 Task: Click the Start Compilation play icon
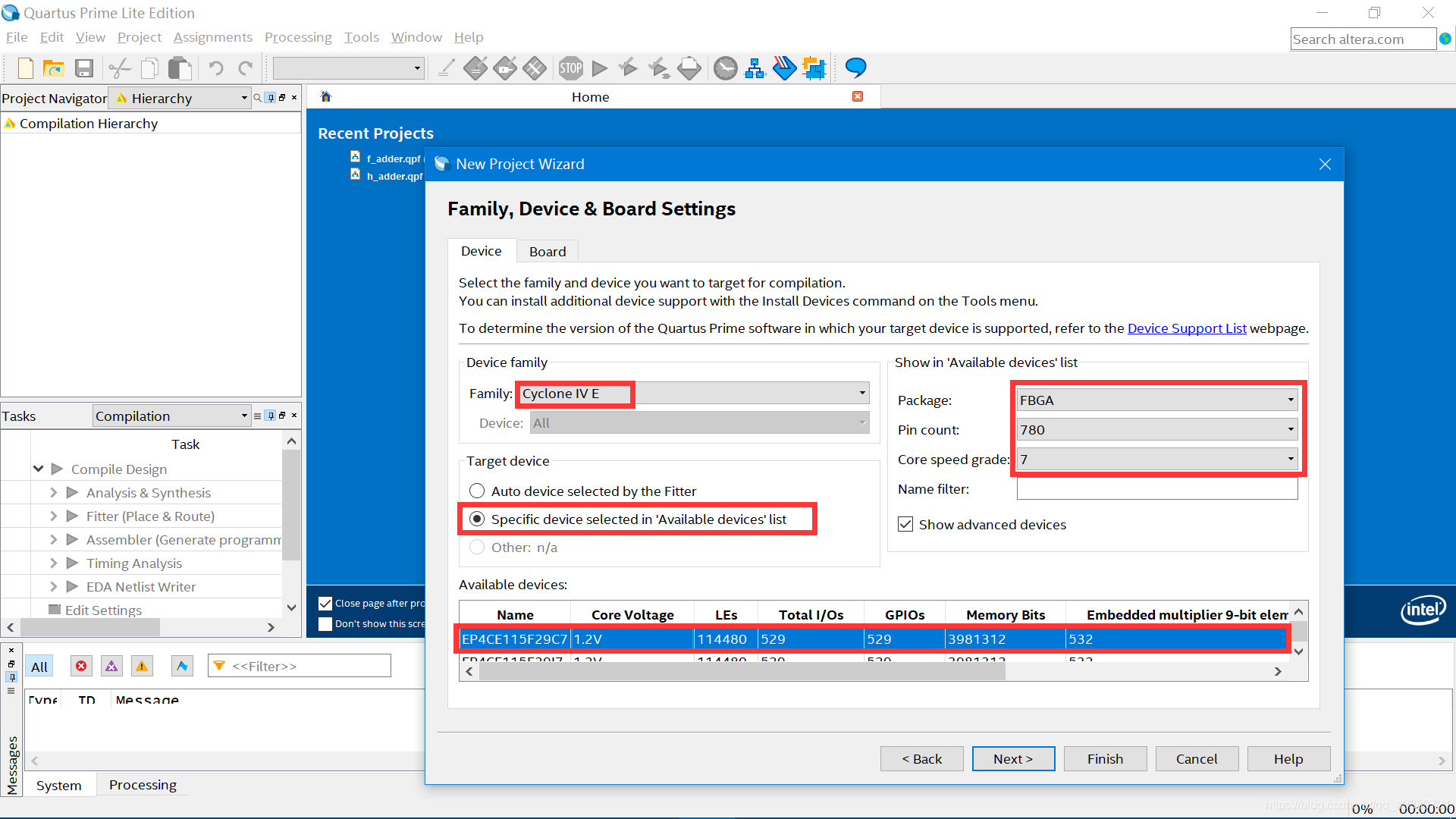pyautogui.click(x=600, y=68)
